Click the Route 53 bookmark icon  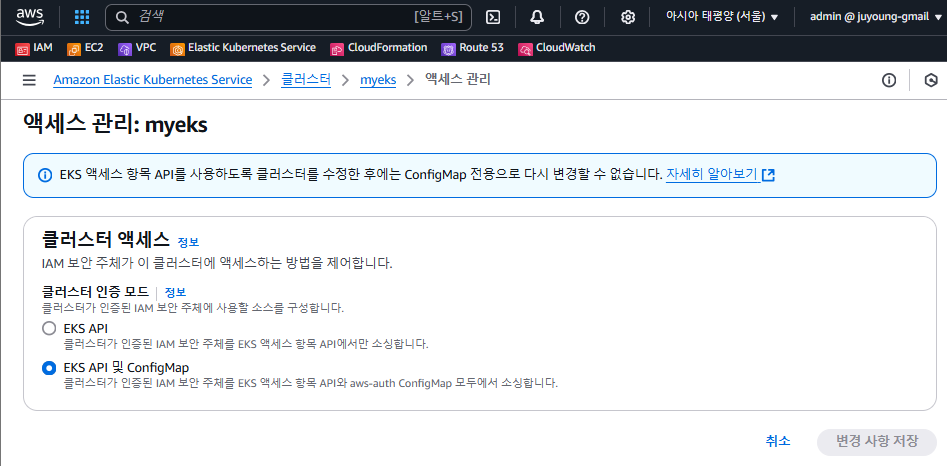pos(448,48)
